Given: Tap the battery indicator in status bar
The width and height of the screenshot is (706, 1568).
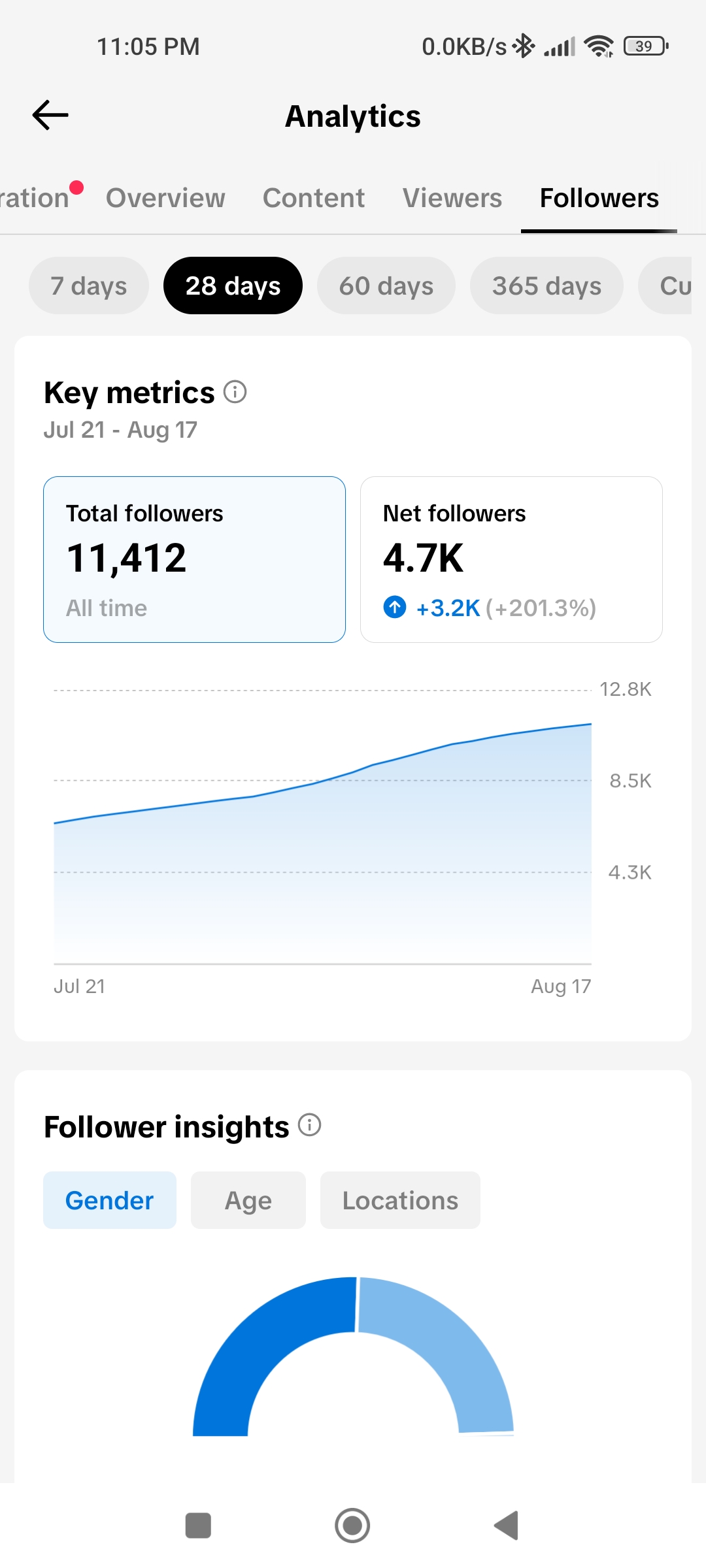Looking at the screenshot, I should click(x=646, y=46).
